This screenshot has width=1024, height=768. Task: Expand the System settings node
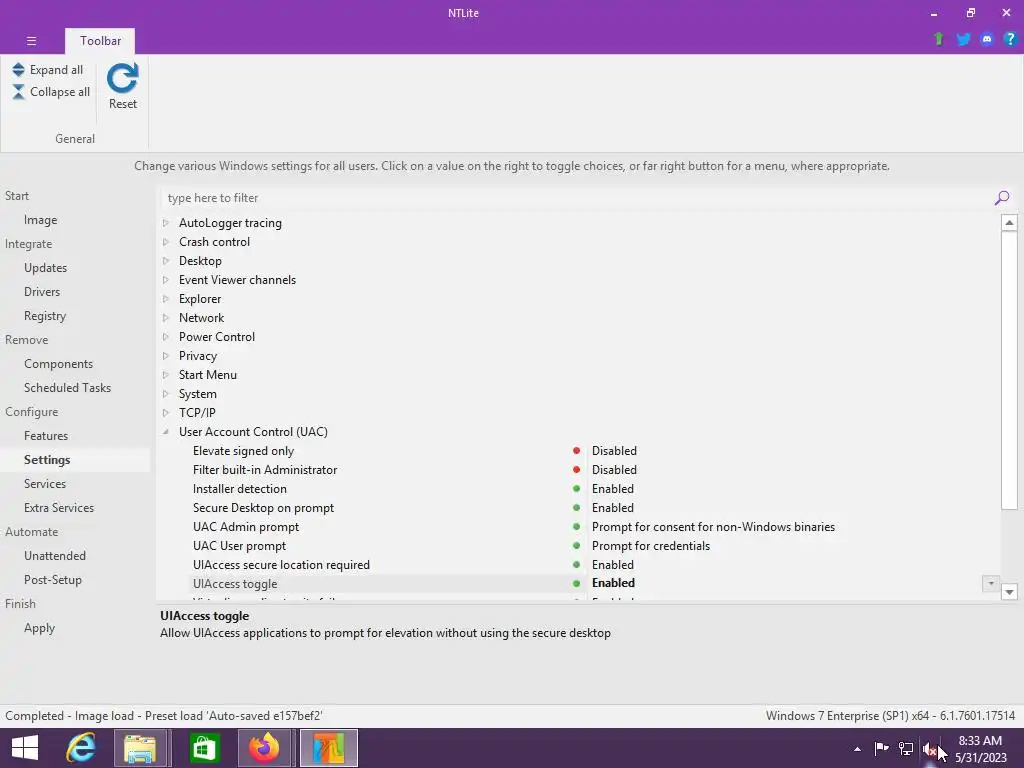pos(166,393)
